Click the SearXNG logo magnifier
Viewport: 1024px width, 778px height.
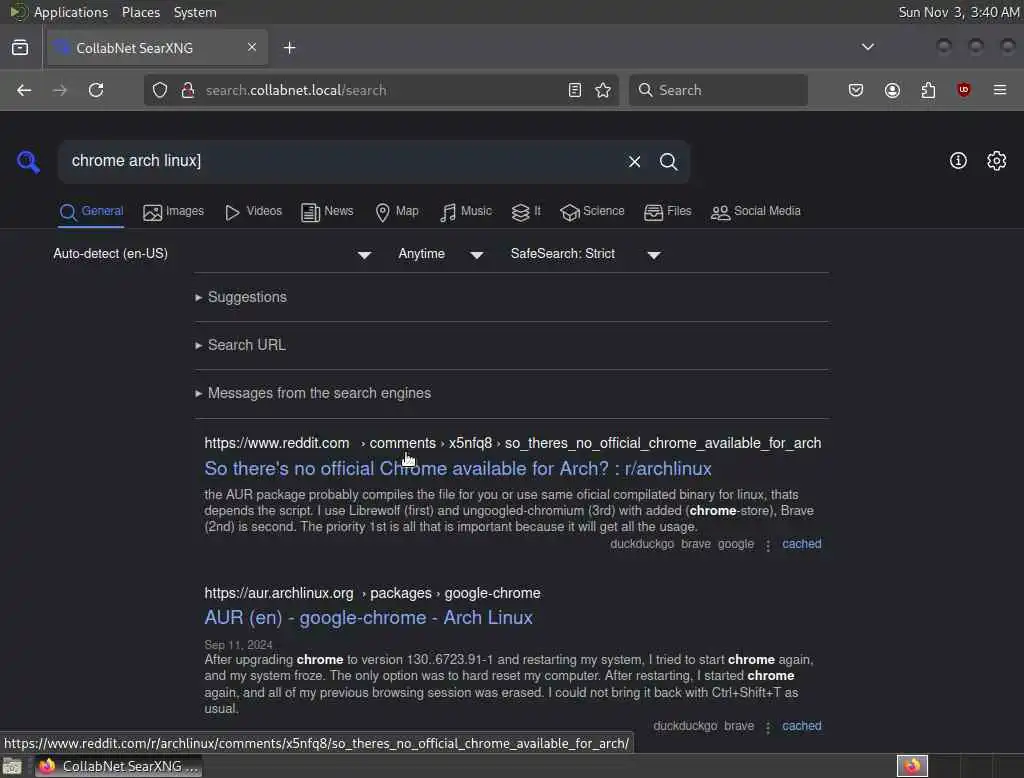(28, 161)
